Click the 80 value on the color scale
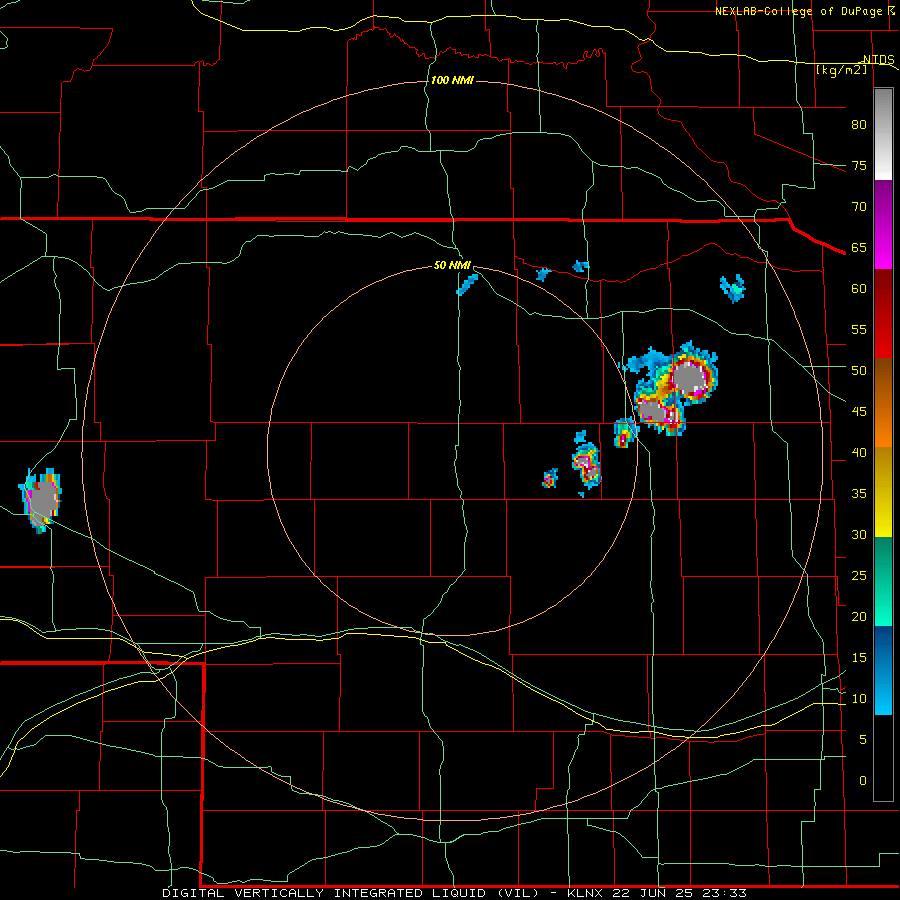The image size is (900, 900). click(859, 125)
